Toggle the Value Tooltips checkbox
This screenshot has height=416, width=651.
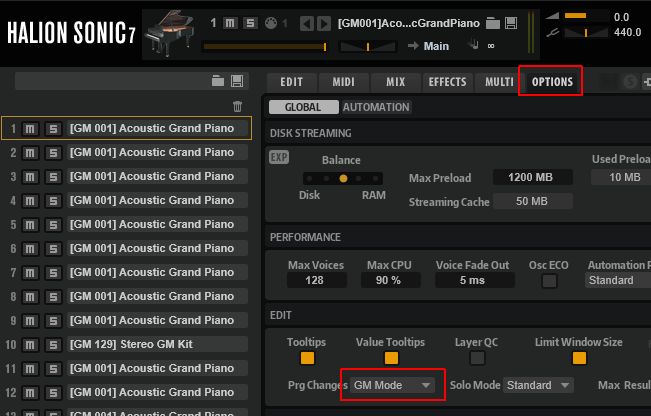(391, 358)
